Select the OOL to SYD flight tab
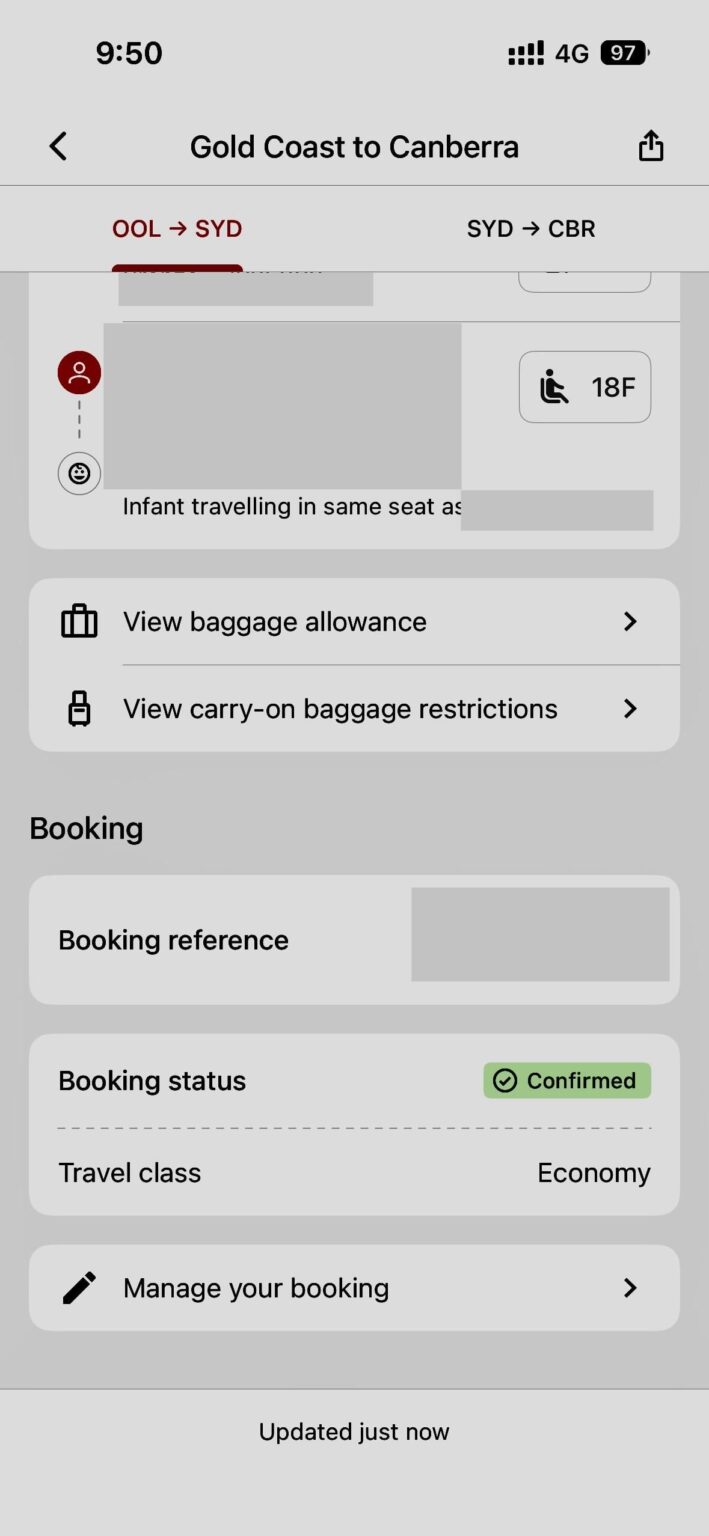The image size is (709, 1536). 177,228
